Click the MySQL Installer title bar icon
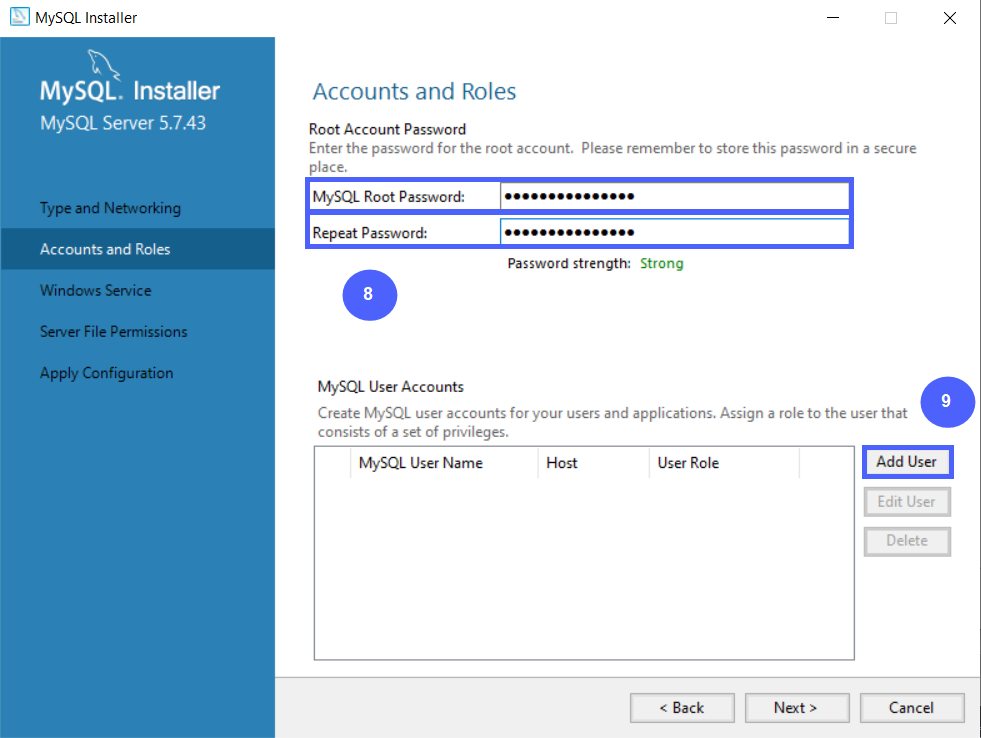This screenshot has width=981, height=738. coord(18,16)
